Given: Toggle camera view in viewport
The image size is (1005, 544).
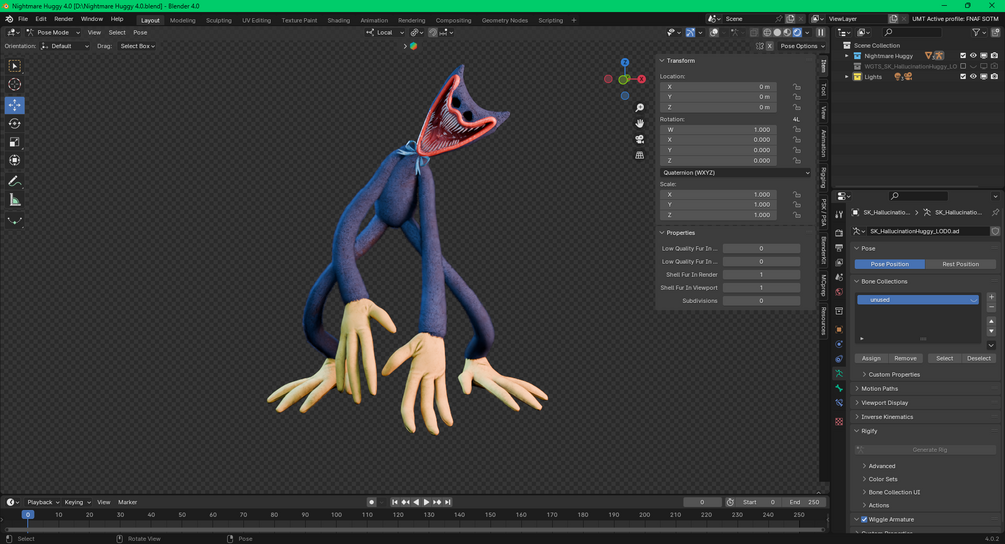Looking at the screenshot, I should point(639,139).
